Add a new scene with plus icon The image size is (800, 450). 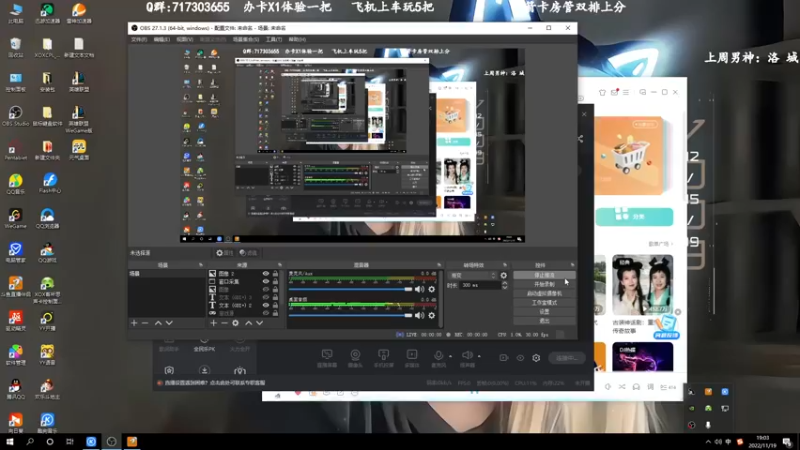(134, 323)
